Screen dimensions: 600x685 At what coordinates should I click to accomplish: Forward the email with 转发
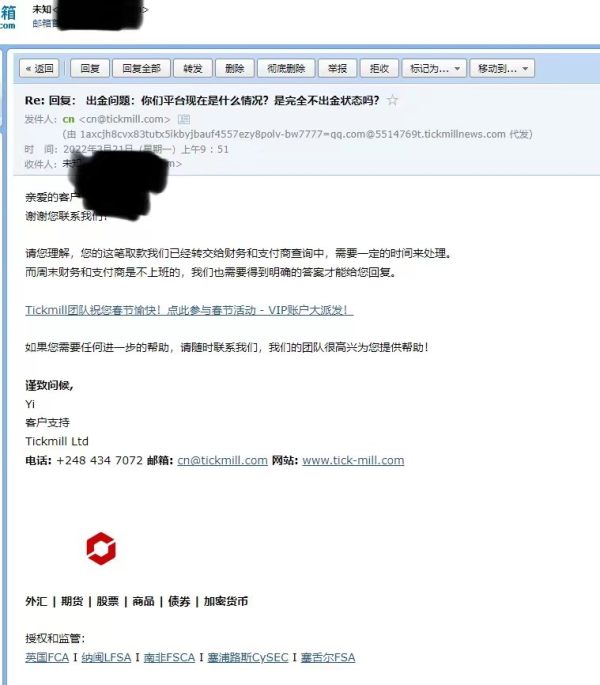coord(193,69)
